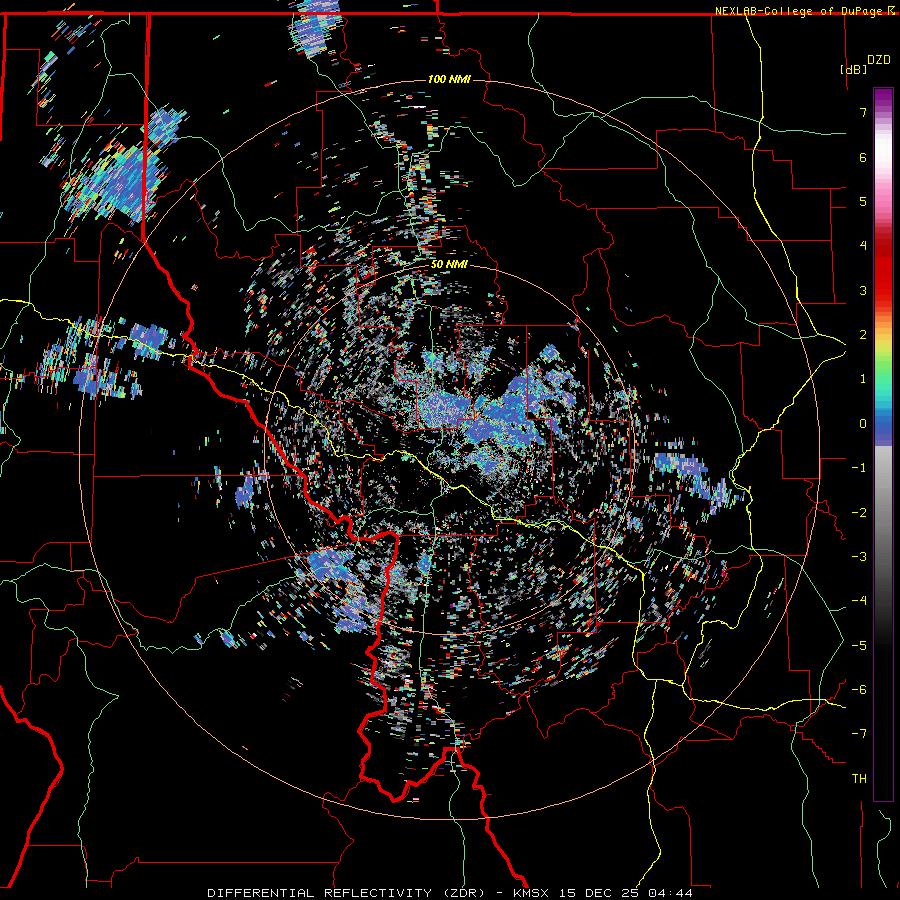
Task: Click the vertical ZDR color scale bar
Action: coord(883,444)
